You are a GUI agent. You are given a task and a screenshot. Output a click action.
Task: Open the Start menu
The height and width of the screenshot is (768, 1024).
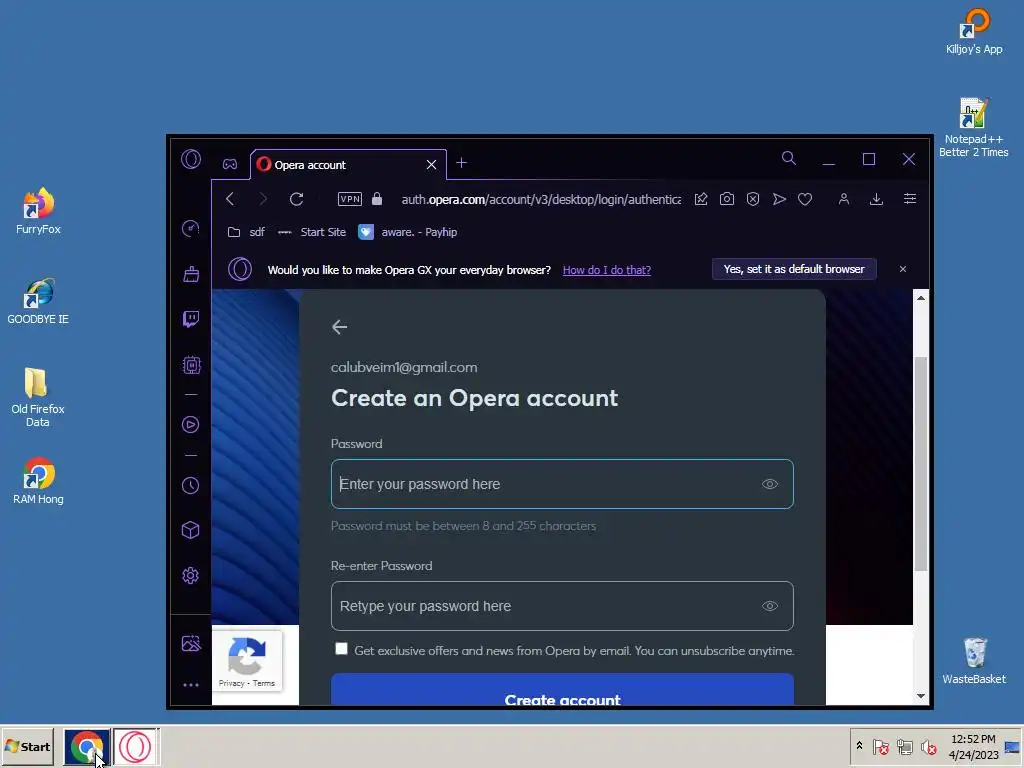coord(27,746)
